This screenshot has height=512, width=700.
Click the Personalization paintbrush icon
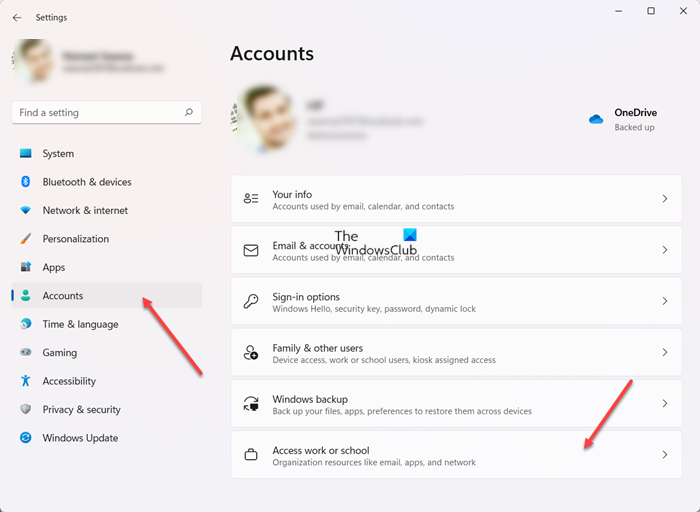[26, 238]
